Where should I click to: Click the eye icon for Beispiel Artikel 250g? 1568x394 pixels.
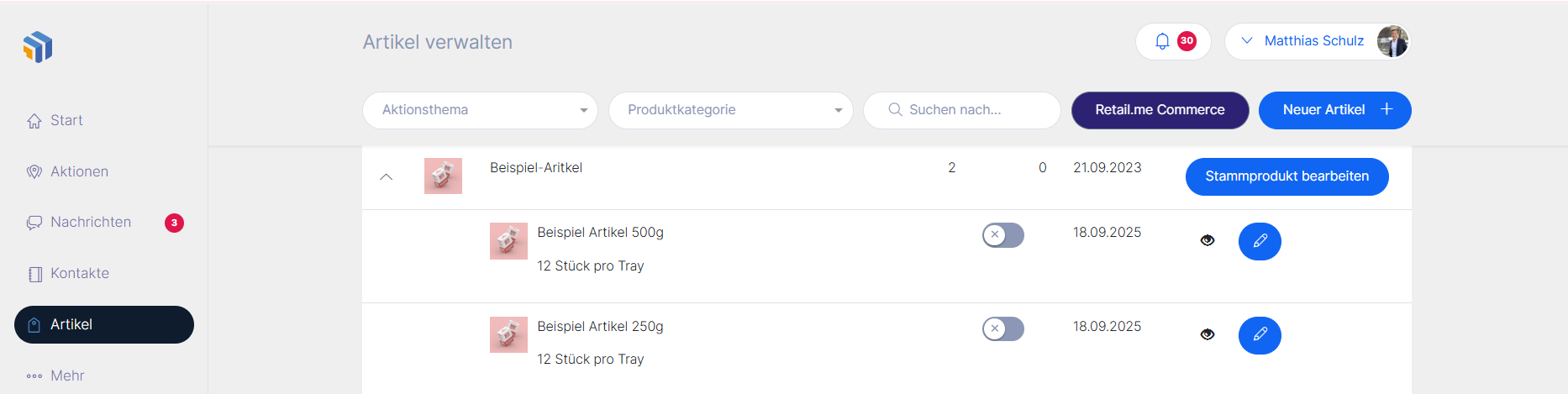click(x=1208, y=334)
